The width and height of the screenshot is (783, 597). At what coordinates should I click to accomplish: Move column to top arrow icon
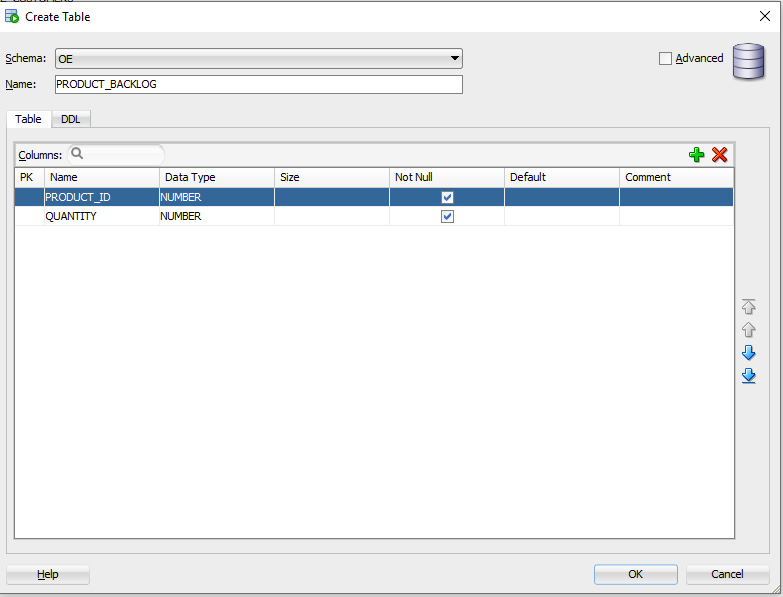click(x=748, y=307)
